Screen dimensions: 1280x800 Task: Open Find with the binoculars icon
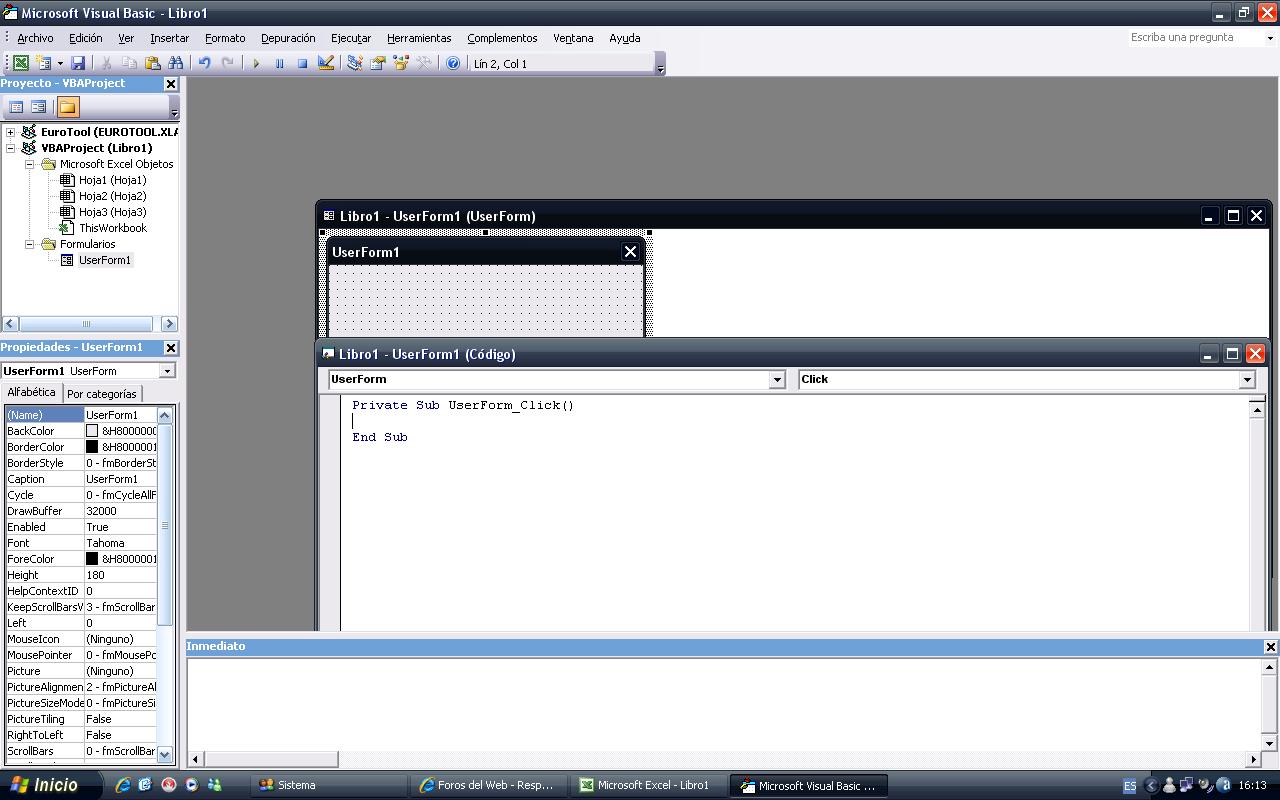click(176, 63)
